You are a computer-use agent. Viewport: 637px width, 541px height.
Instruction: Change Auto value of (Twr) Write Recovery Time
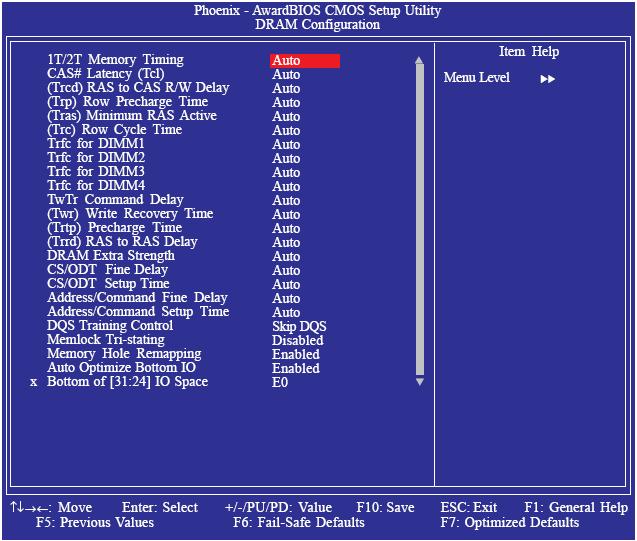(x=286, y=214)
